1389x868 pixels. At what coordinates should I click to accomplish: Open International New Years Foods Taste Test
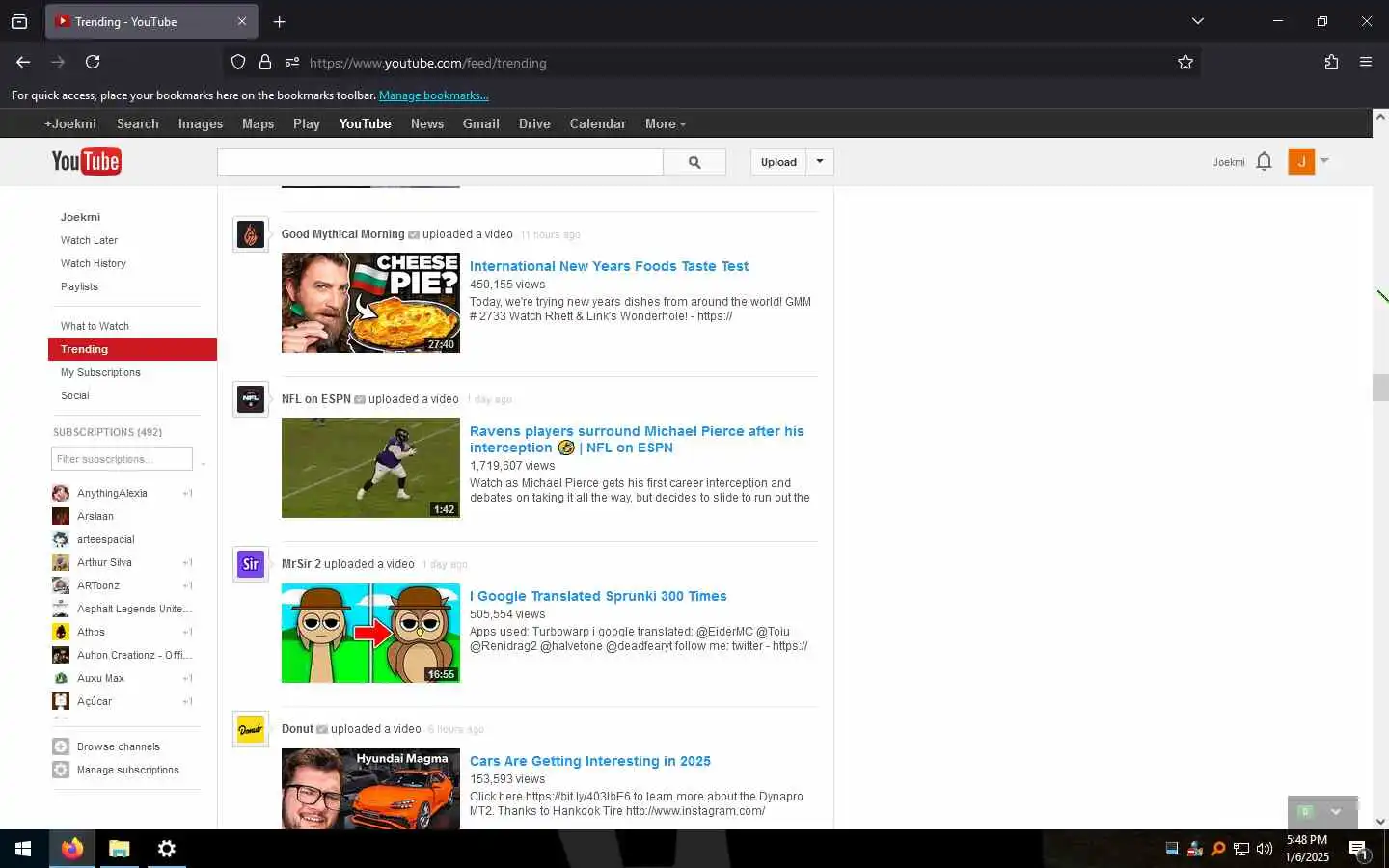[x=609, y=266]
